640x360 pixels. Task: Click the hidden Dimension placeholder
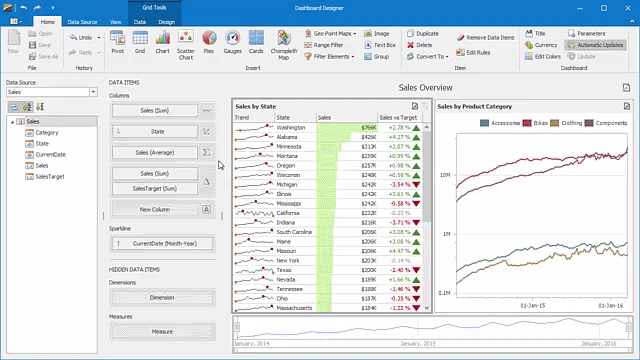coord(162,298)
